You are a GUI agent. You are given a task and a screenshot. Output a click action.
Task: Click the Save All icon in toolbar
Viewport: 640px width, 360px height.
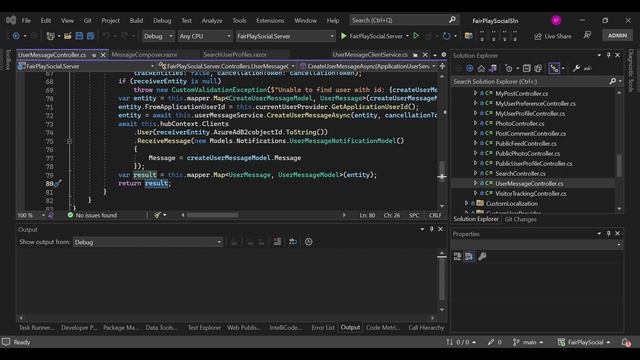tap(90, 36)
